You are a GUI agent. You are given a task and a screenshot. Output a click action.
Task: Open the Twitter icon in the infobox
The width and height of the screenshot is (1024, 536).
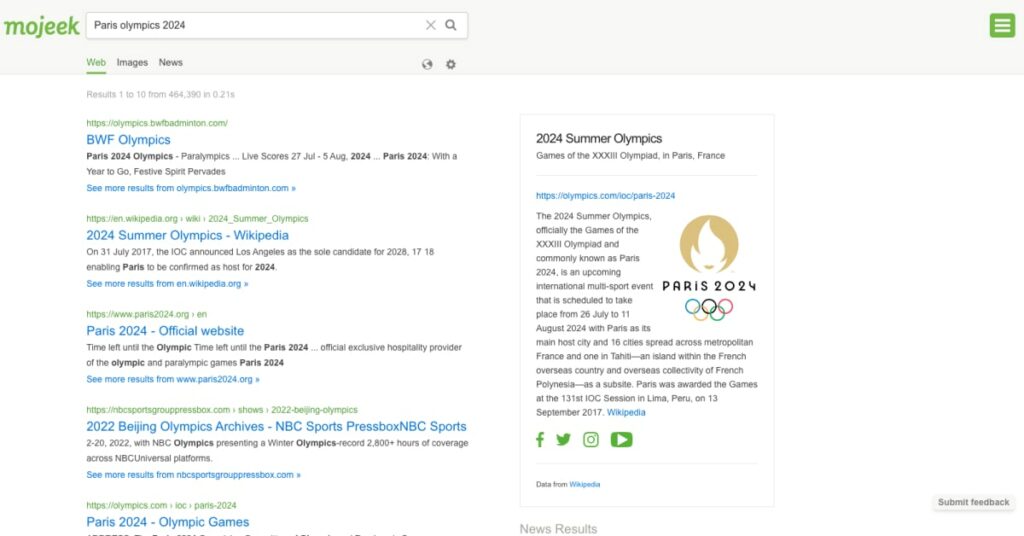click(564, 440)
